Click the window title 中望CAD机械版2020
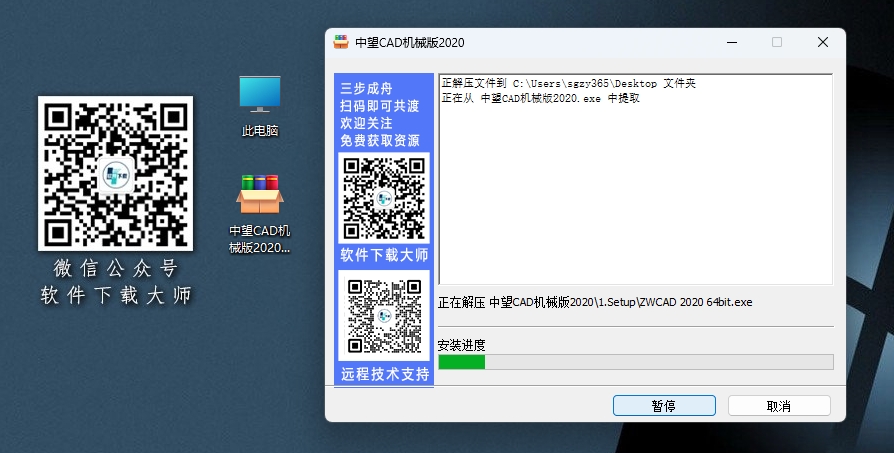This screenshot has width=894, height=453. pos(410,43)
